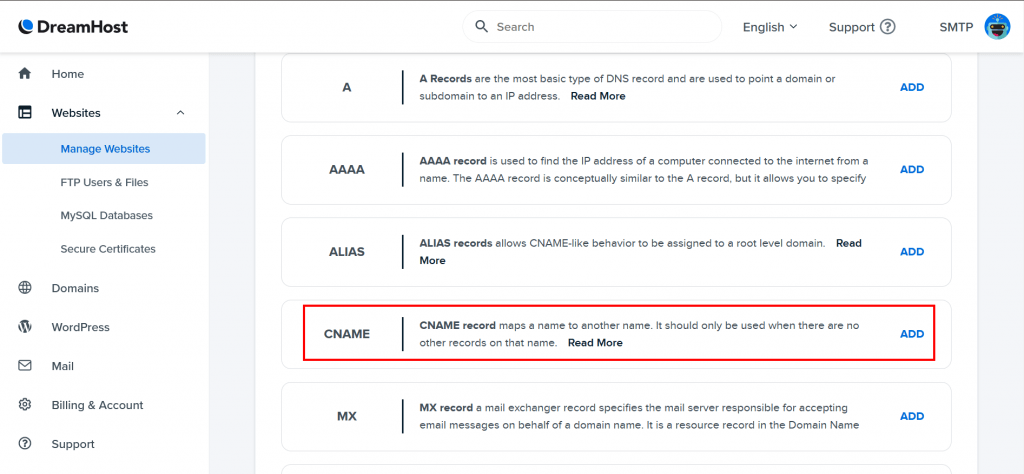
Task: Click the DreamHost logo
Action: tap(73, 27)
